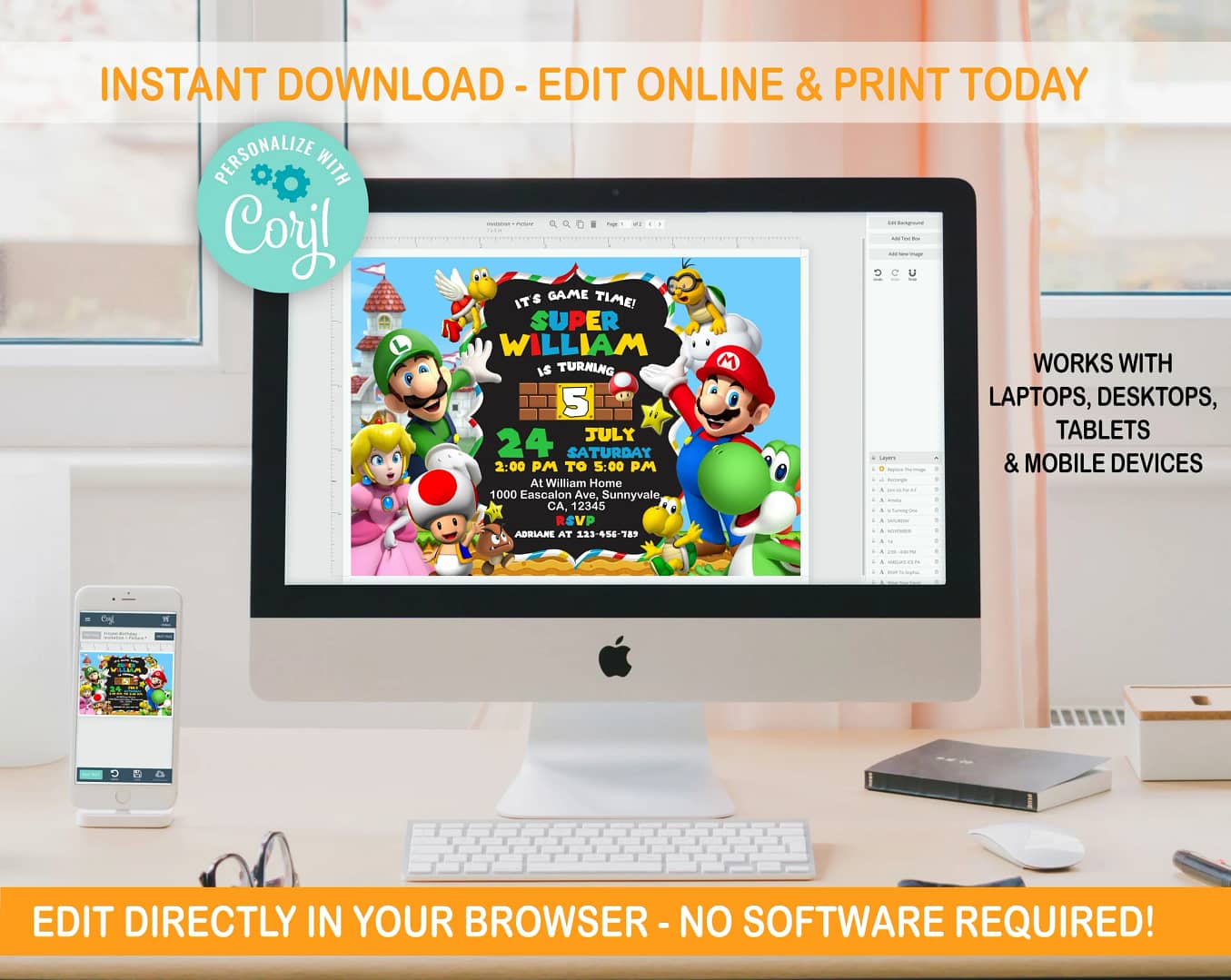Collapse the Layers panel chevron
The width and height of the screenshot is (1231, 980).
[936, 458]
